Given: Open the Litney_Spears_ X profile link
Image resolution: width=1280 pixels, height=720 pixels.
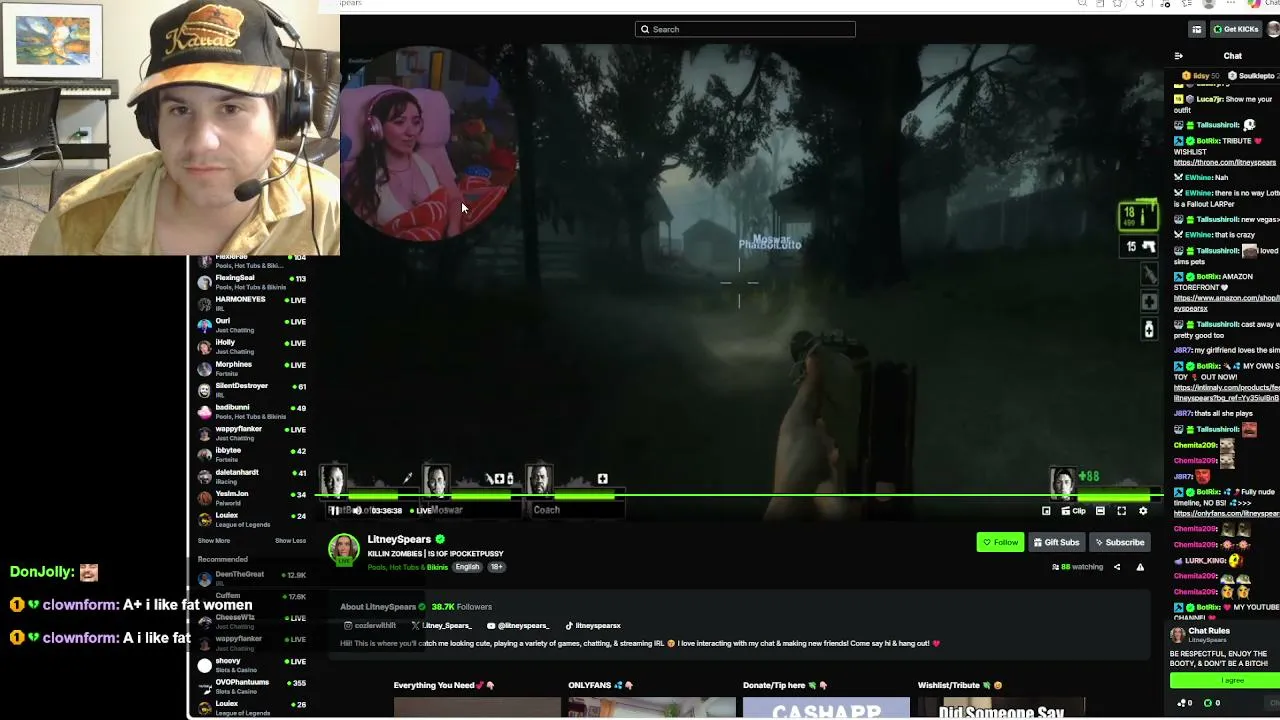Looking at the screenshot, I should [441, 626].
